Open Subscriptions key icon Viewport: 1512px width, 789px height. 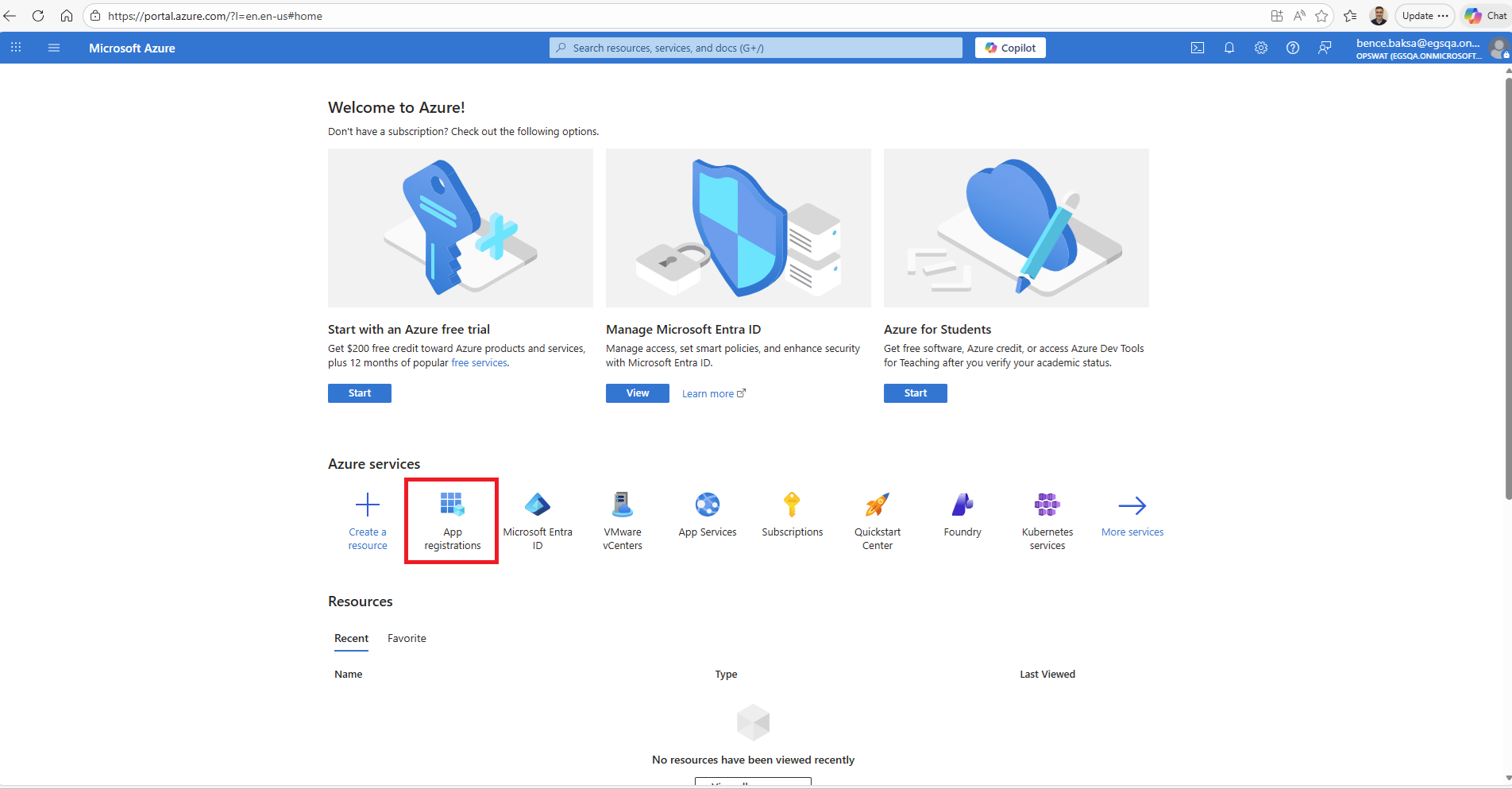[x=792, y=505]
